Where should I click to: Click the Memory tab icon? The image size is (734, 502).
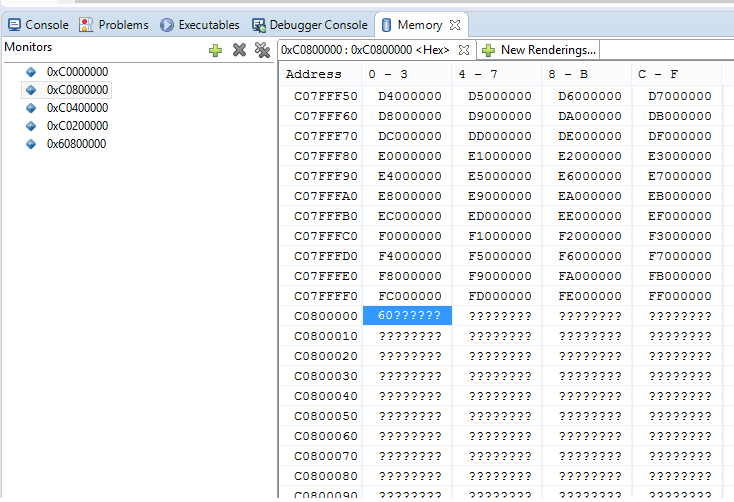[x=386, y=25]
